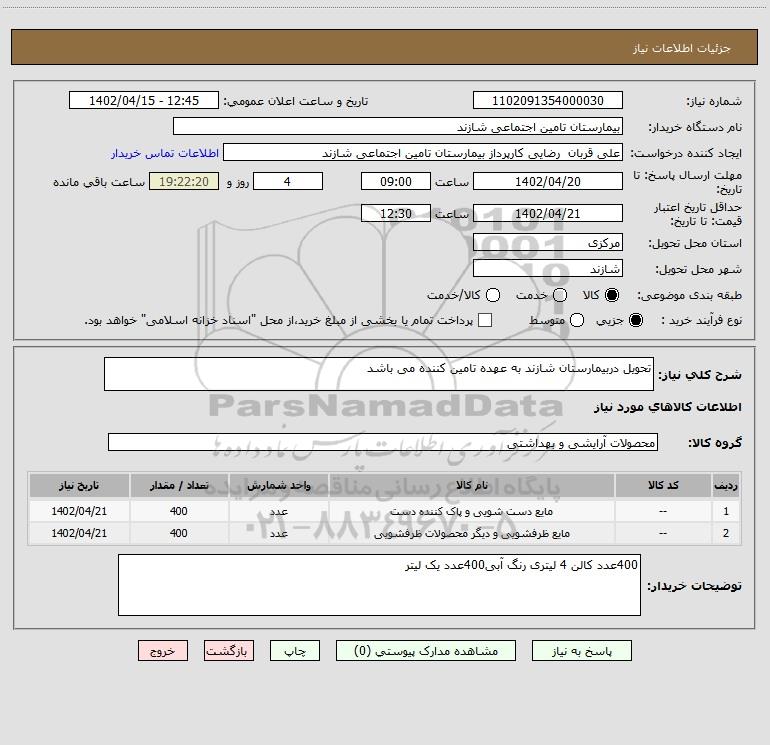Toggle the اسناد خزانه اسلامی payment checkbox

click(x=485, y=320)
